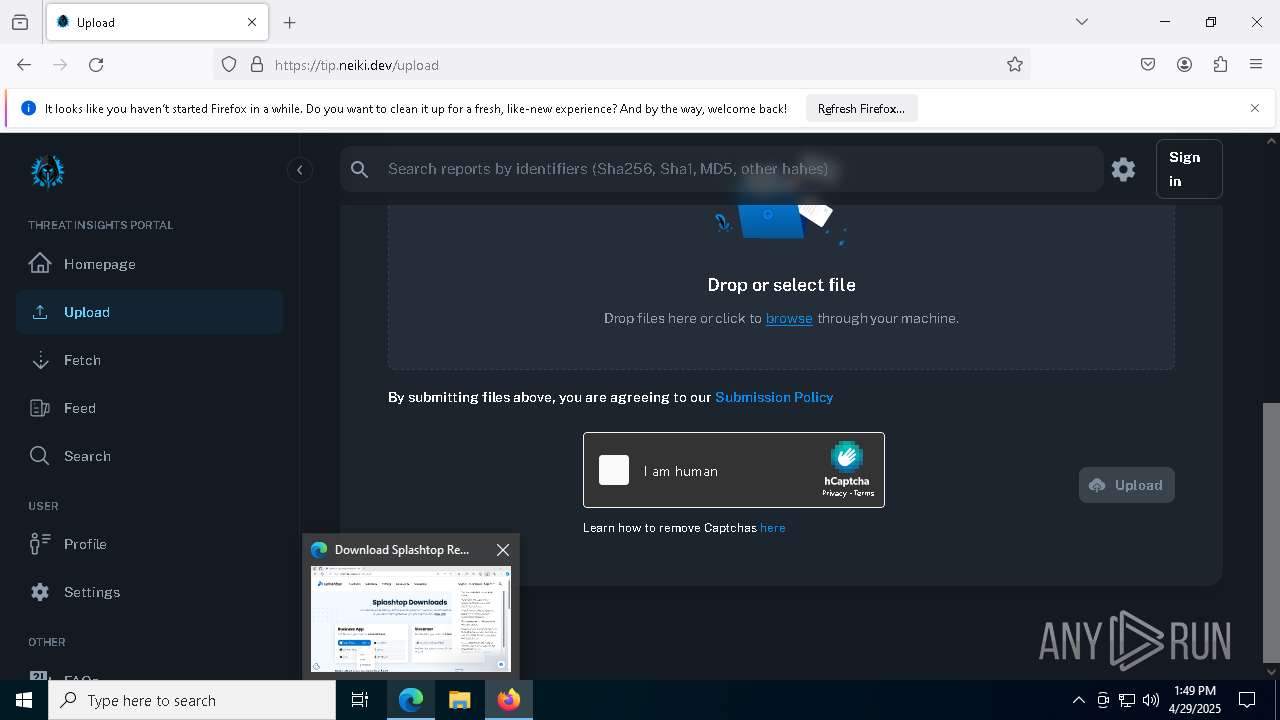The height and width of the screenshot is (720, 1280).
Task: Click the taskbar clock
Action: [x=1195, y=700]
